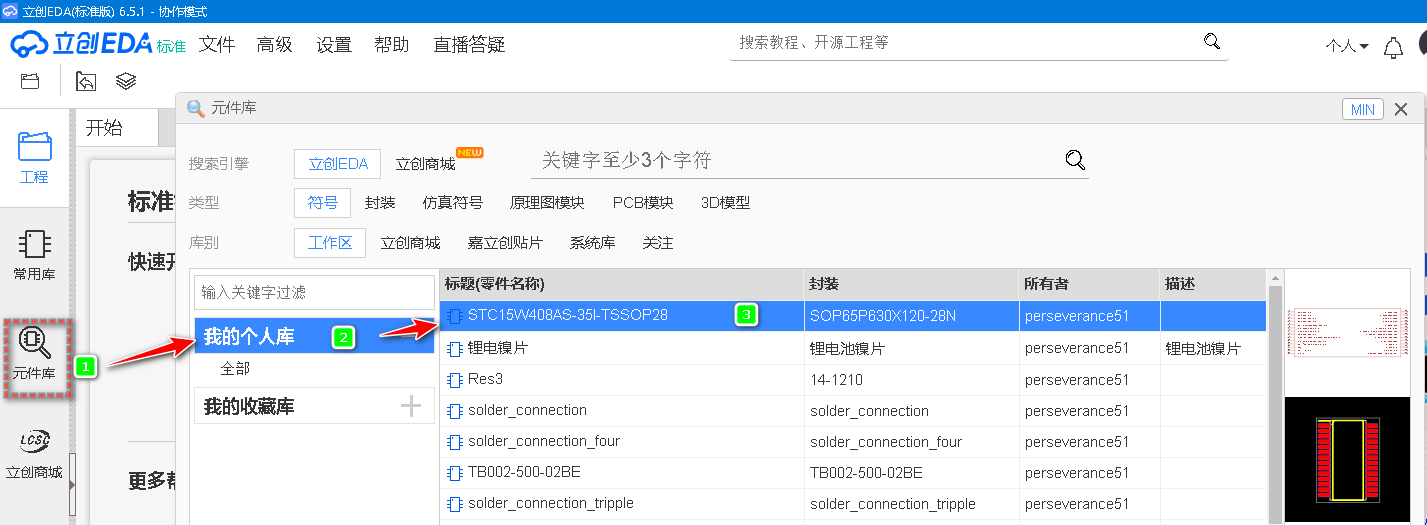
Task: Open the 高级 menu
Action: tap(275, 45)
